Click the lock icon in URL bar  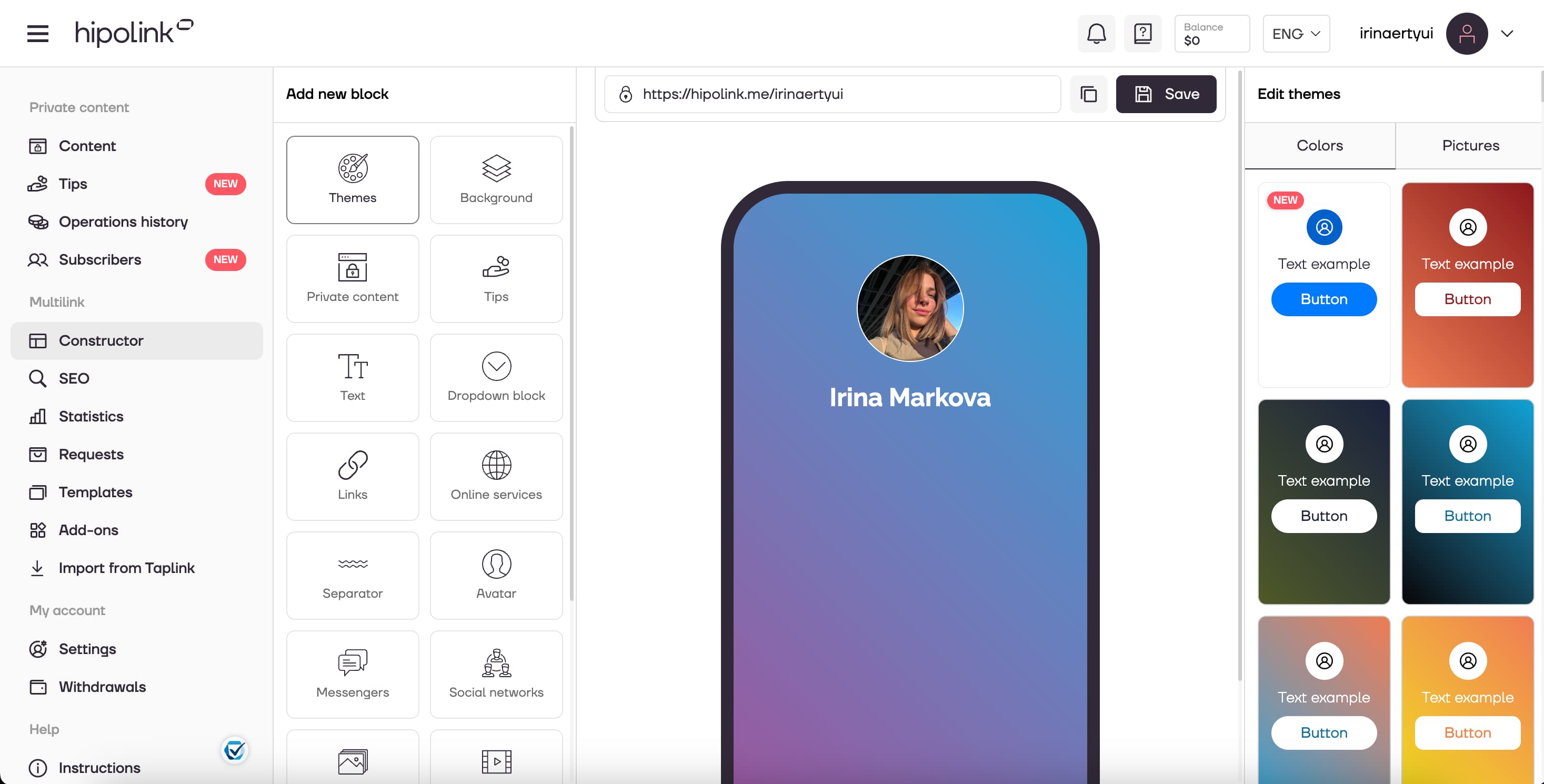(x=625, y=94)
